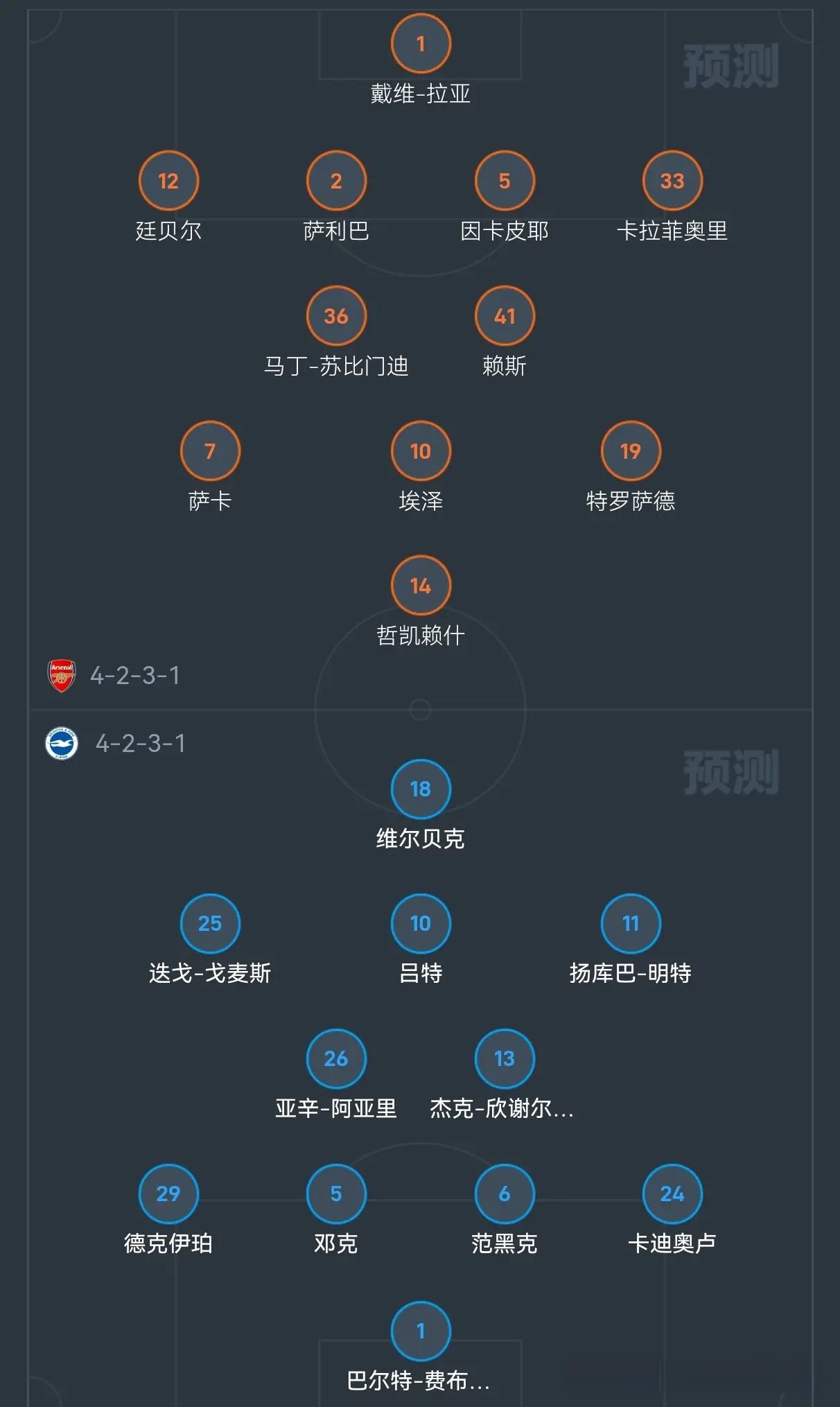Select Arsenal goalkeeper number 1 badge
The image size is (840, 1407).
(421, 44)
